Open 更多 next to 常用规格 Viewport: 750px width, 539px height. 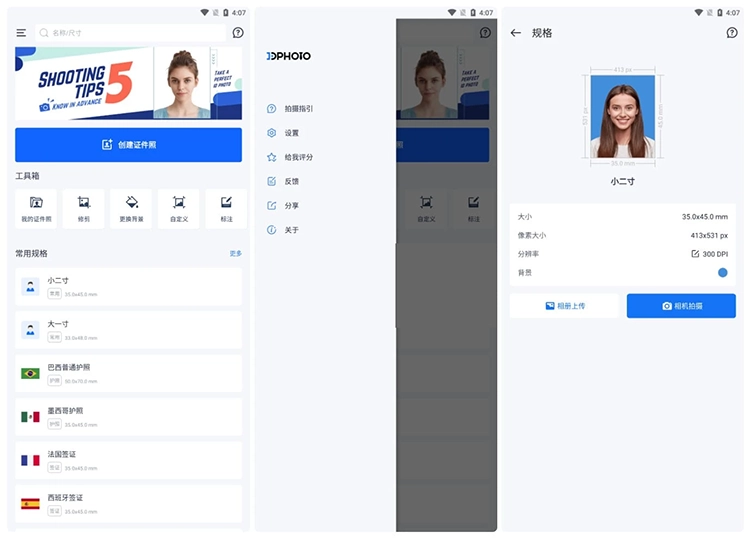(x=235, y=254)
